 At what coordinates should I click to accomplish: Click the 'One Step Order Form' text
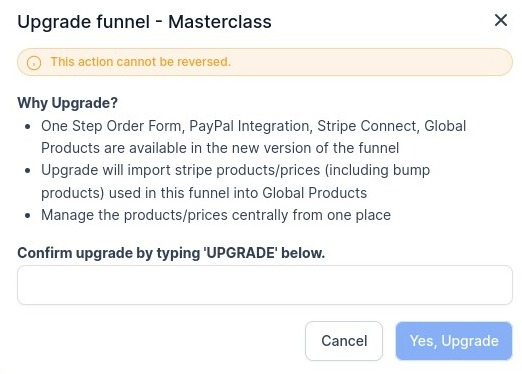111,126
